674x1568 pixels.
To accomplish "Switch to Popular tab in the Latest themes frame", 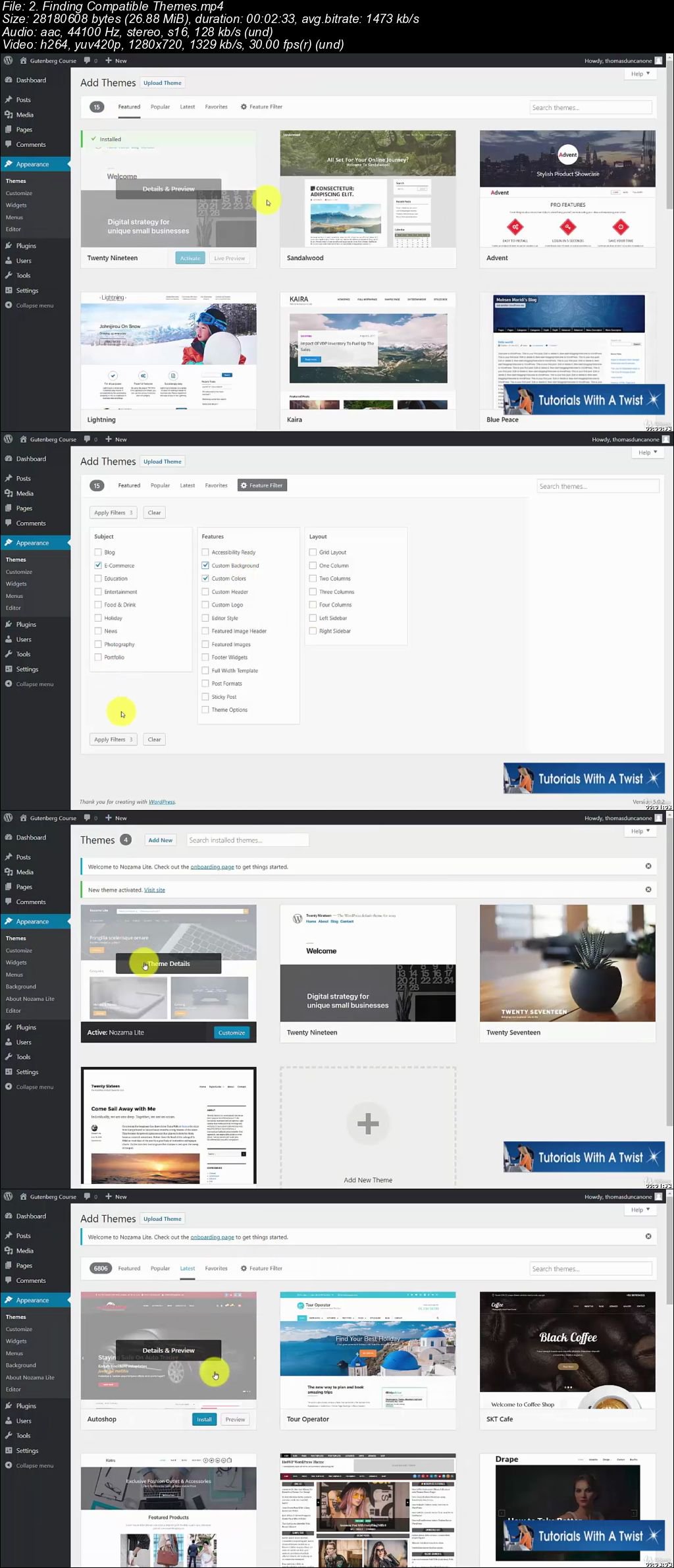I will (160, 1268).
